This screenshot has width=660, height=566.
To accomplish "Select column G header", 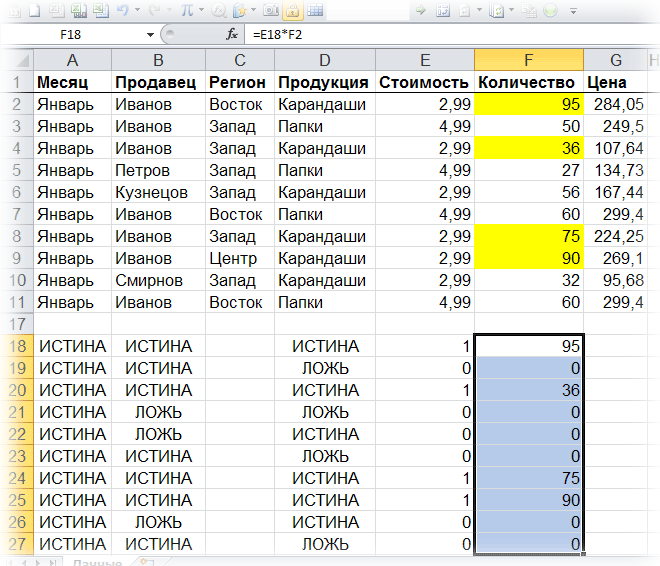I will click(x=615, y=60).
